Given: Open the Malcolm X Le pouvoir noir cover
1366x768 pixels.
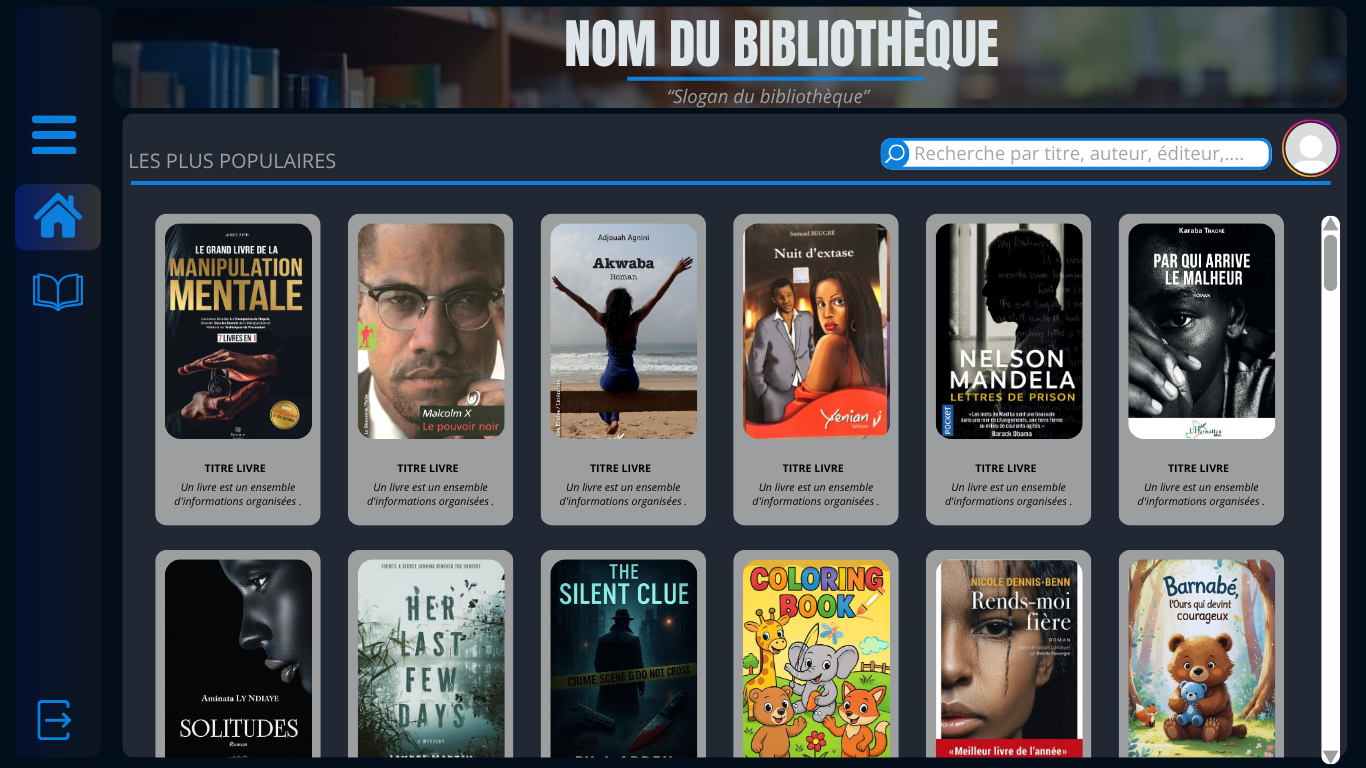Looking at the screenshot, I should point(431,331).
